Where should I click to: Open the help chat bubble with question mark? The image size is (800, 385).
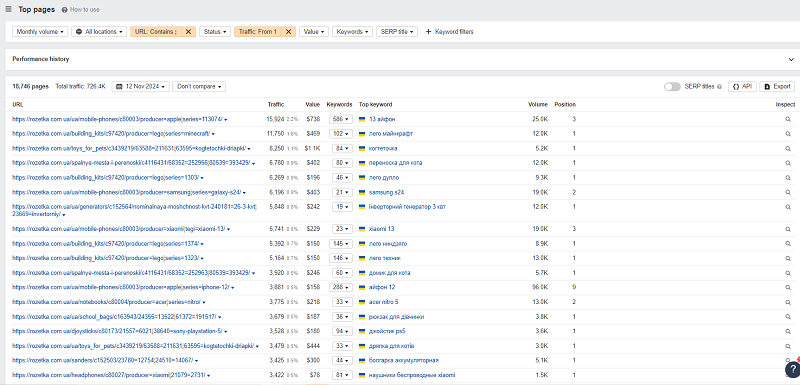pos(793,369)
